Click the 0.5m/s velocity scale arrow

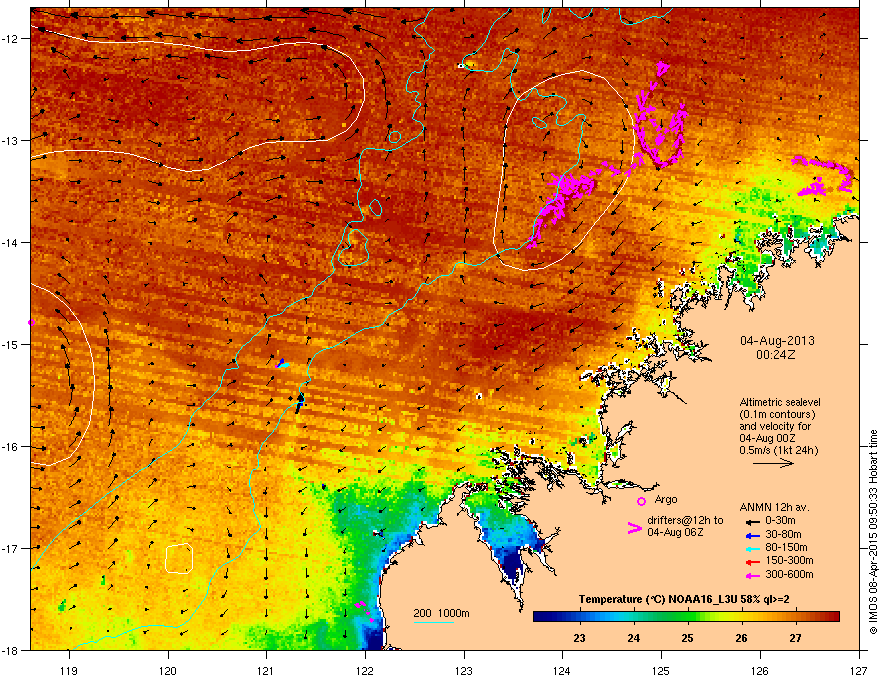[773, 463]
